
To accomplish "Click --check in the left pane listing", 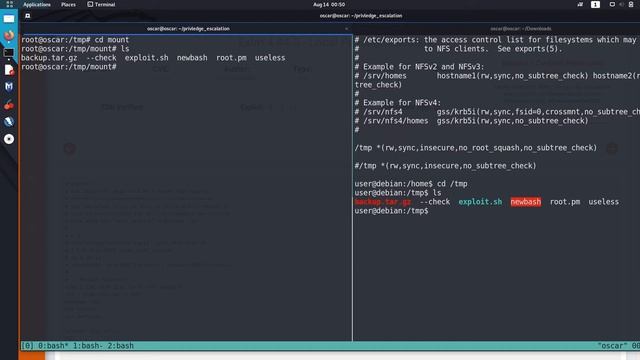I will 101,58.
